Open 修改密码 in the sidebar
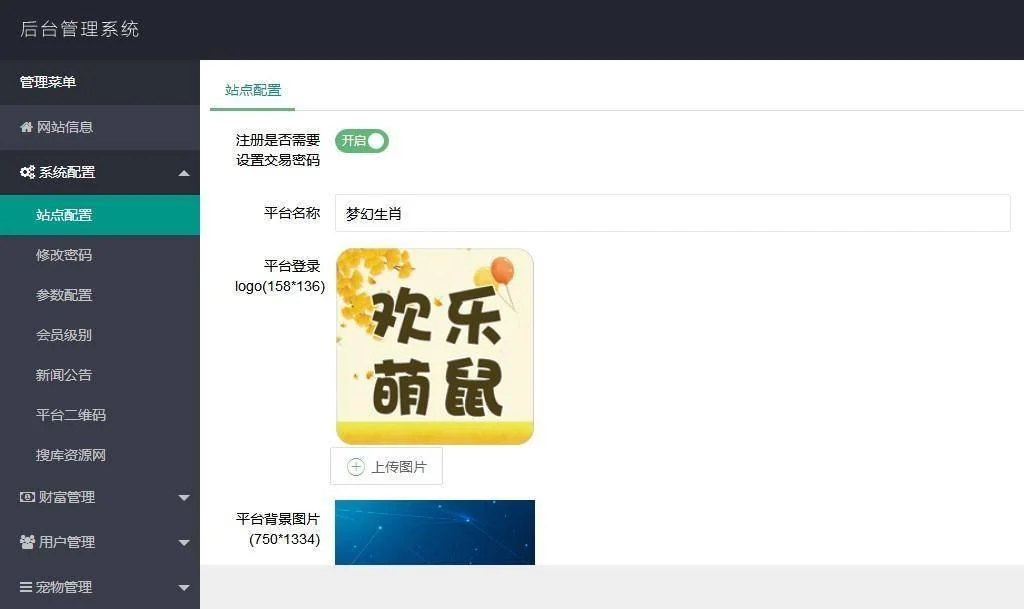 tap(64, 255)
